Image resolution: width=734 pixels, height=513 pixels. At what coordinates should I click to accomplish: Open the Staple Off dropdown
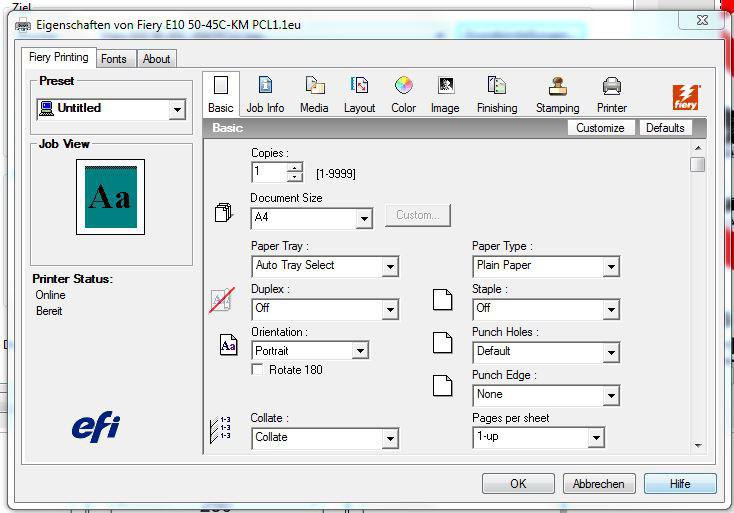pyautogui.click(x=611, y=309)
